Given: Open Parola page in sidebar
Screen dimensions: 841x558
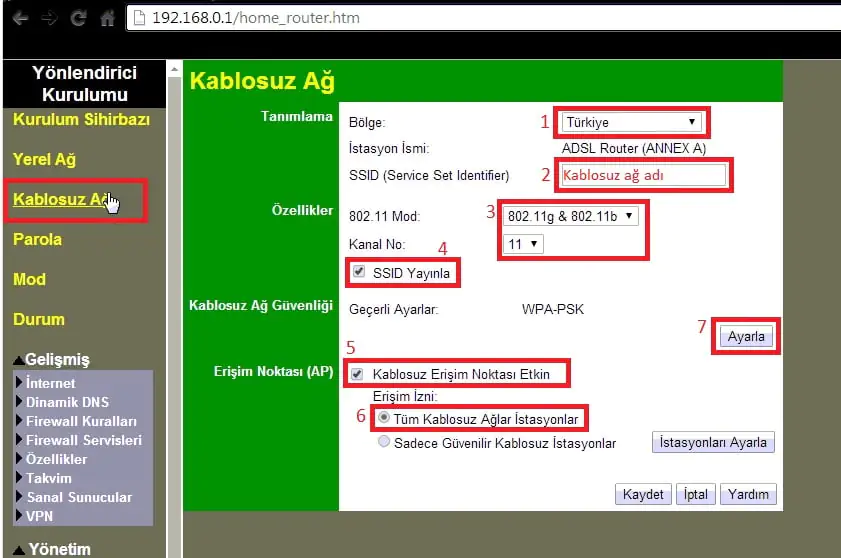Looking at the screenshot, I should point(38,239).
